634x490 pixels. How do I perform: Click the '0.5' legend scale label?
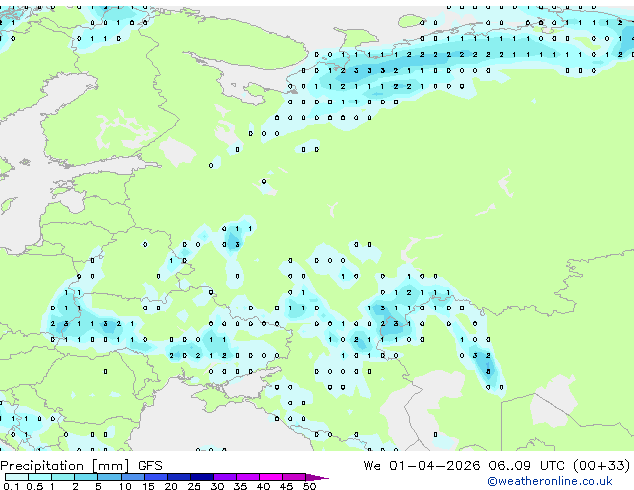click(x=35, y=486)
